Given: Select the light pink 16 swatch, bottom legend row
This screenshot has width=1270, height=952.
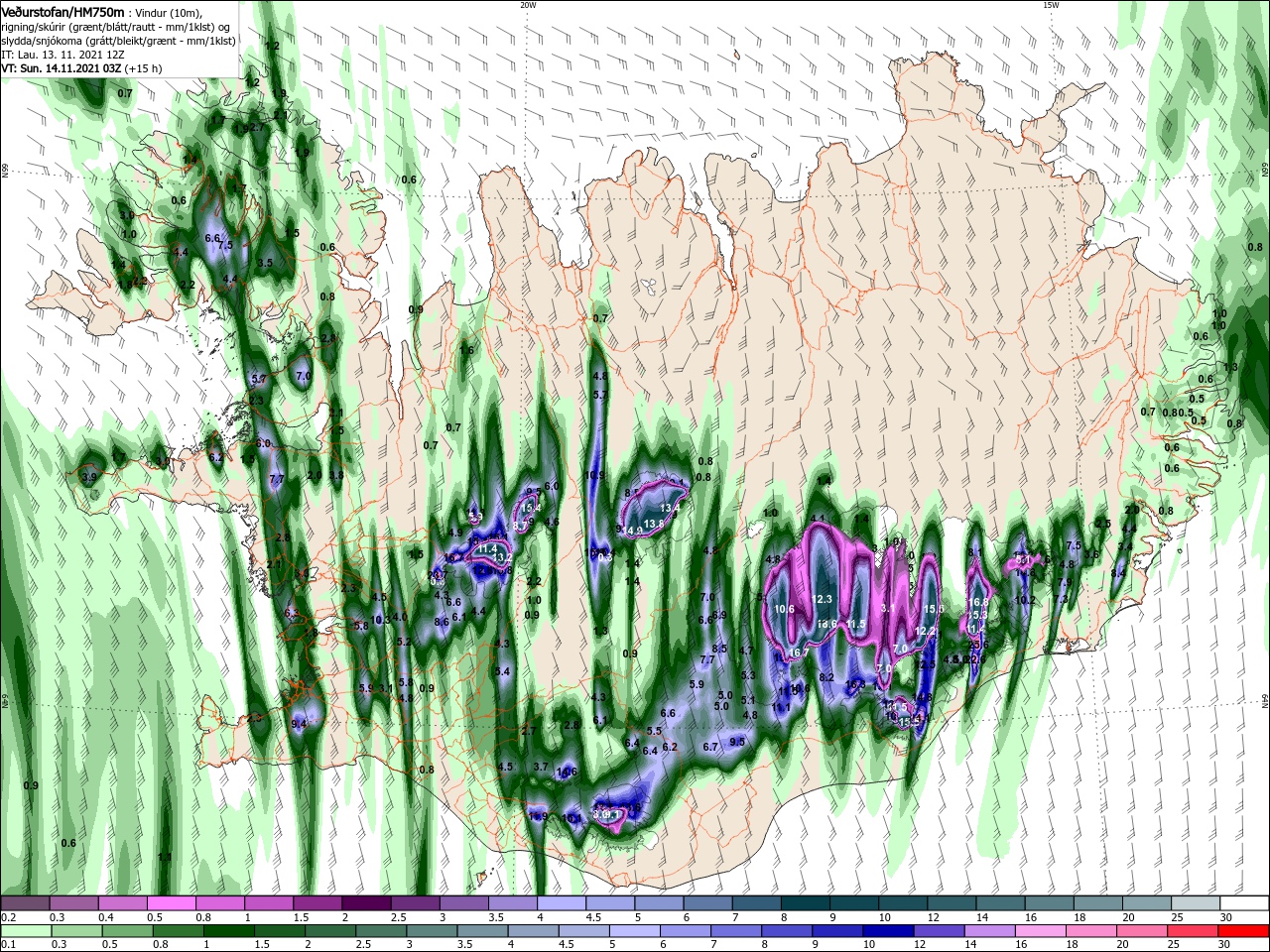Looking at the screenshot, I should 1039,932.
